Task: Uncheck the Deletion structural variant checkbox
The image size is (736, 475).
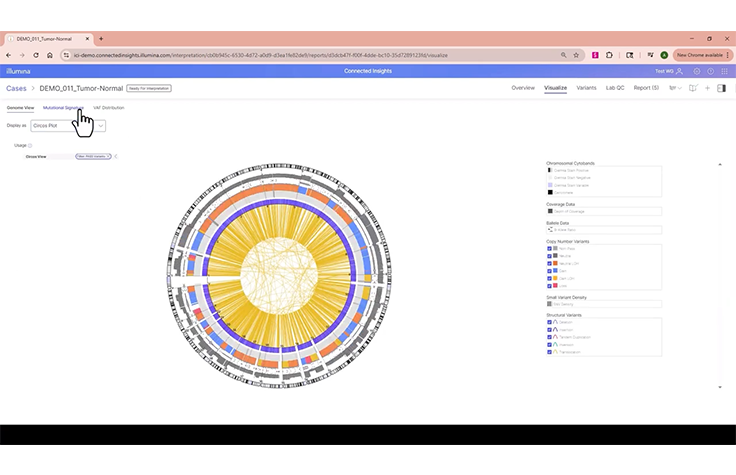Action: [x=550, y=322]
